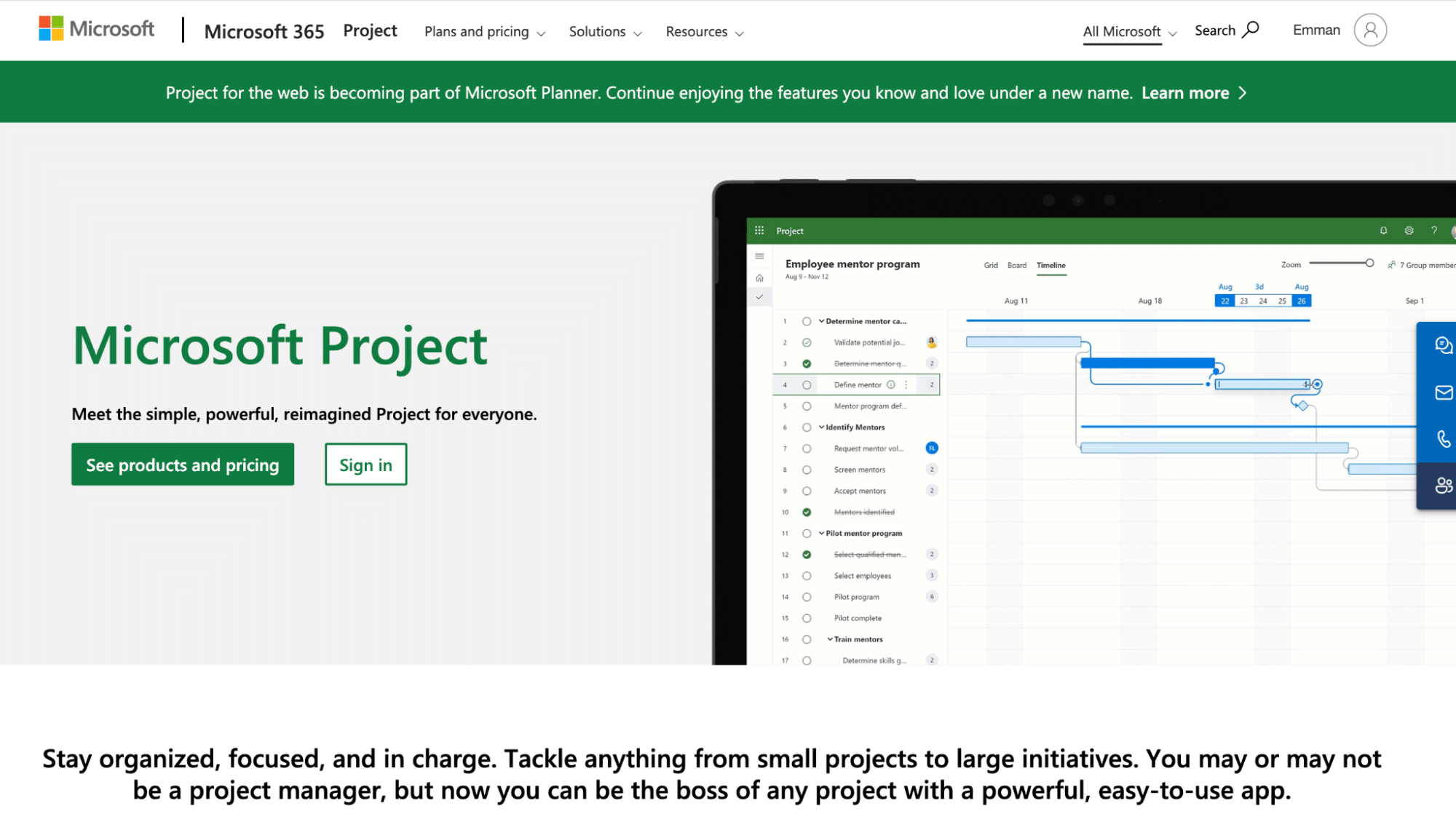Open the Emman account profile icon
The height and width of the screenshot is (822, 1456).
pos(1369,31)
